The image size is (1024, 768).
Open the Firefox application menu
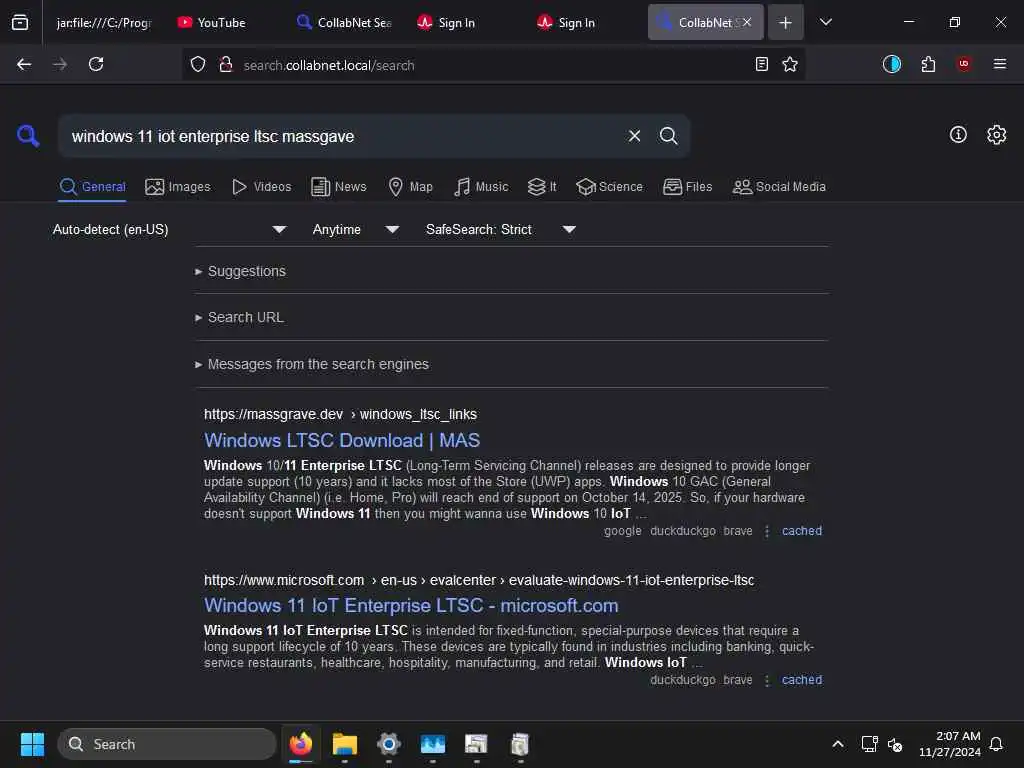pyautogui.click(x=999, y=64)
